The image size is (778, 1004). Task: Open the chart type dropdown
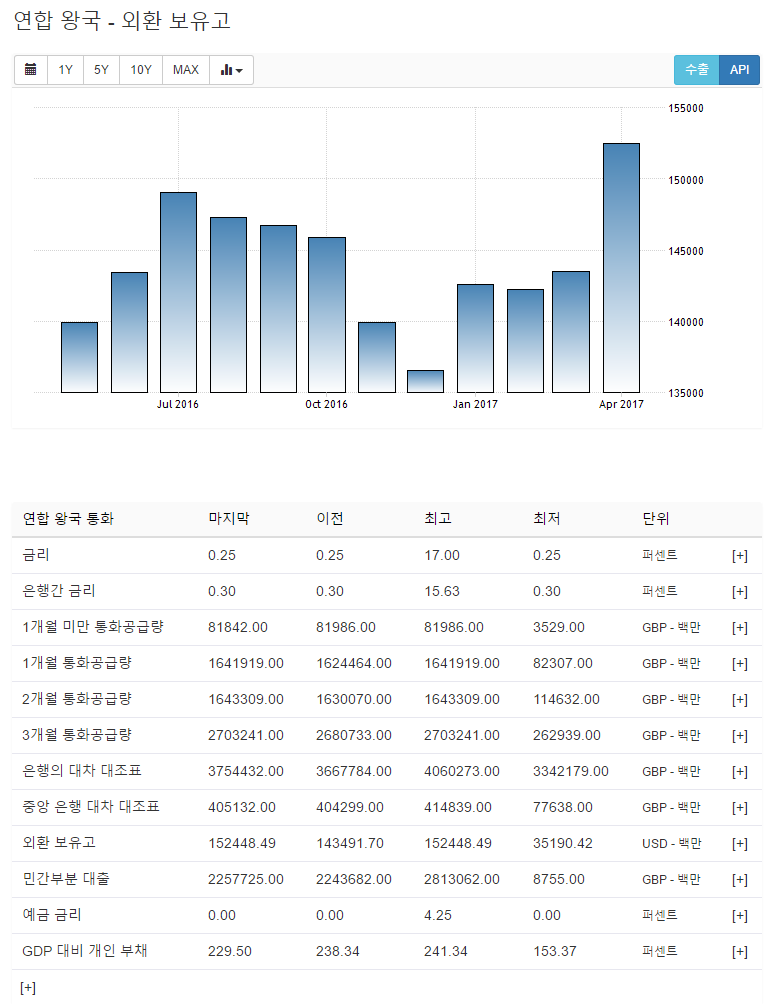point(231,70)
